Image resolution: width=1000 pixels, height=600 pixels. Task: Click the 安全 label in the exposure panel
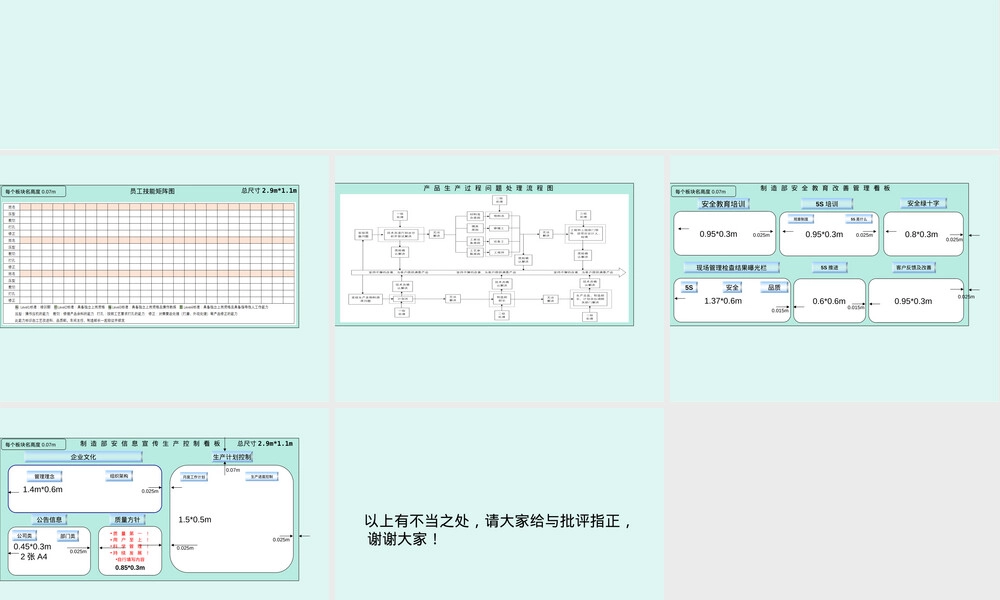732,288
